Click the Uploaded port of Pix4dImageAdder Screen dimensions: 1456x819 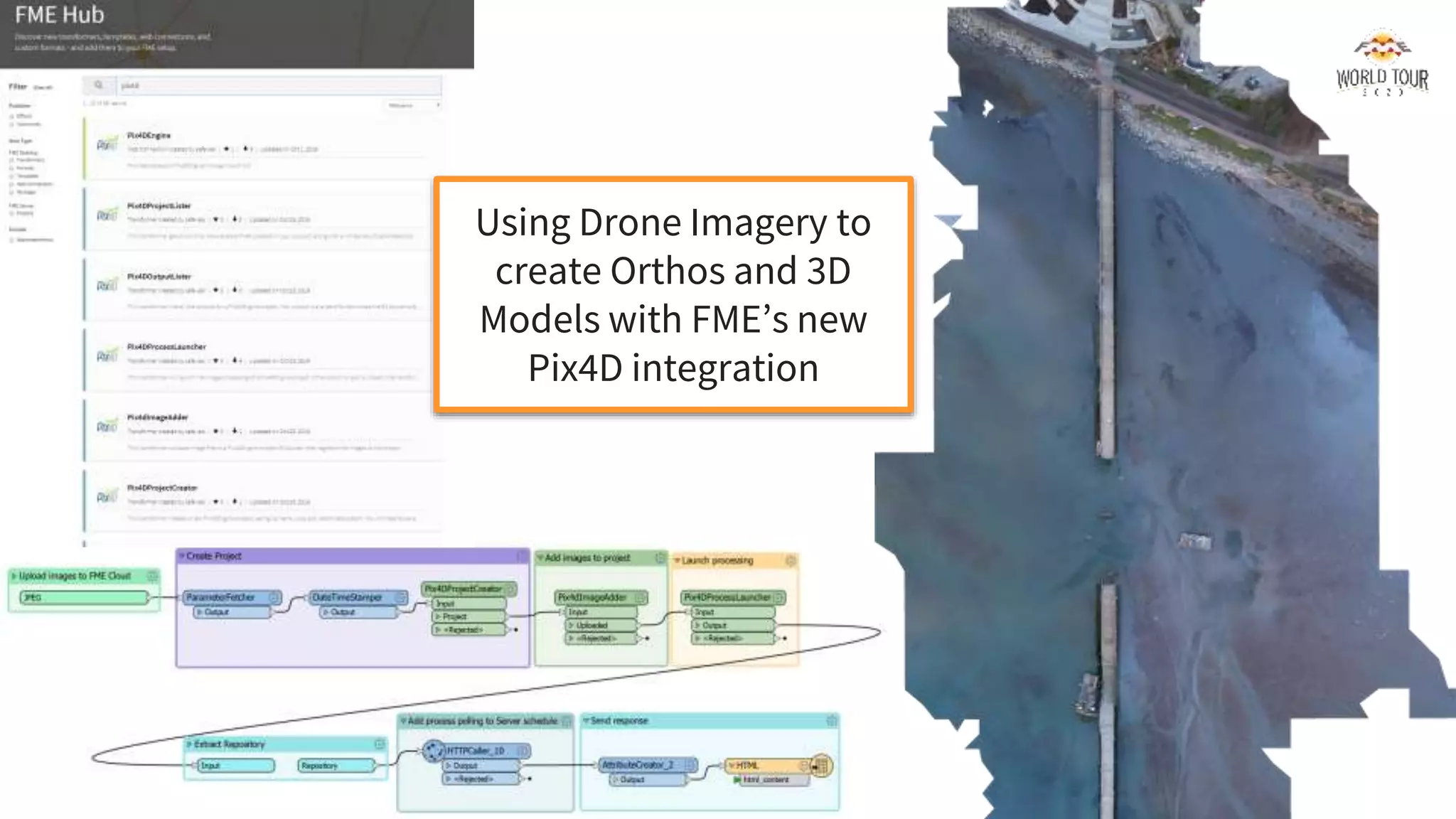[601, 626]
